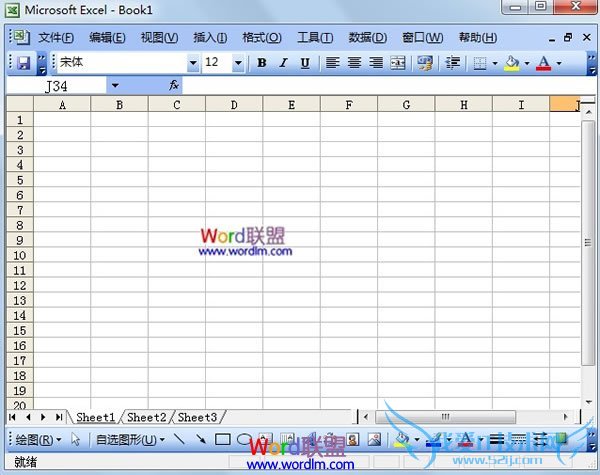Click the horizontal scrollbar right arrow
Image resolution: width=600 pixels, height=475 pixels.
[566, 417]
